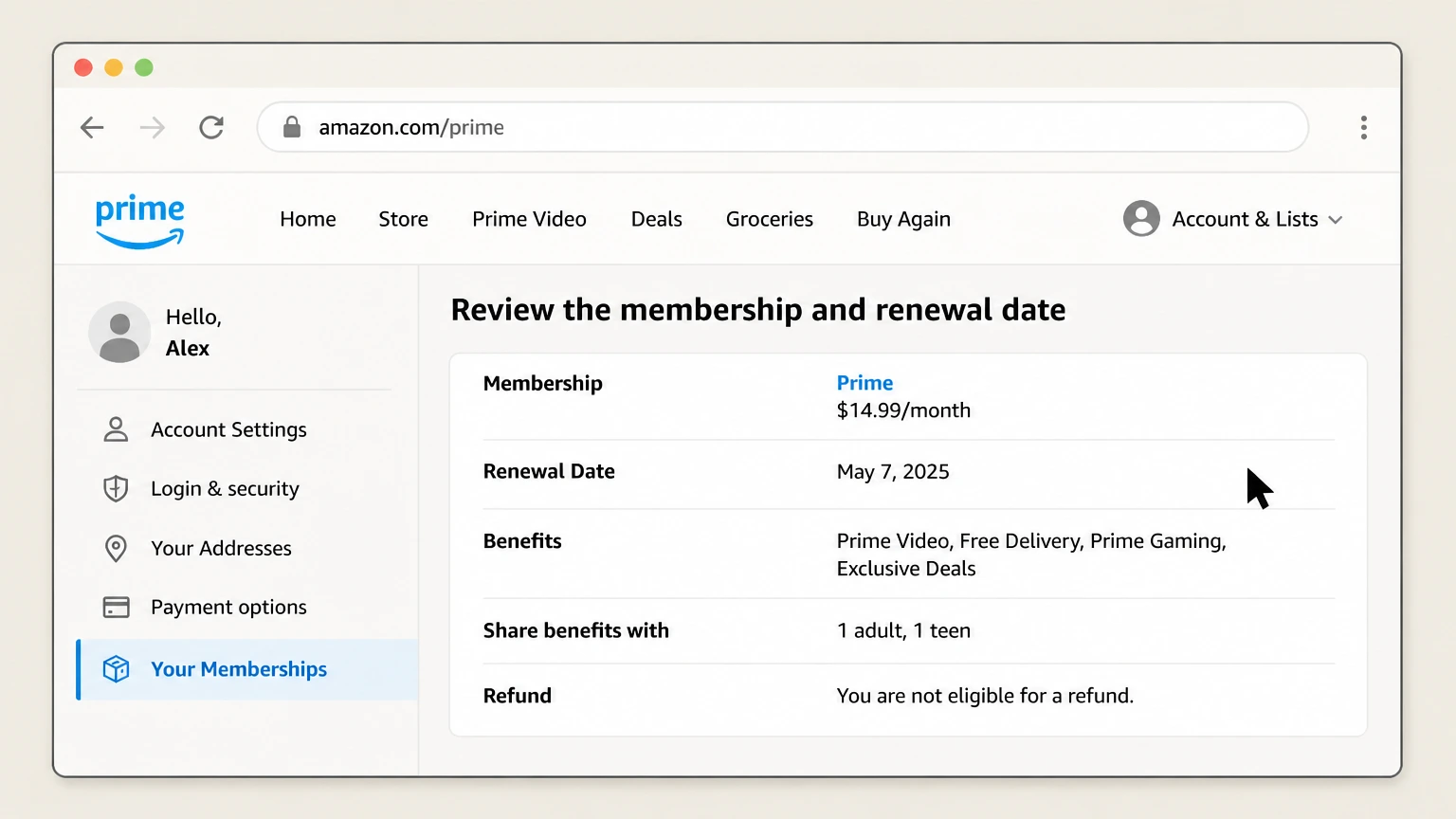
Task: Open Prime Video from the navigation
Action: coord(529,219)
